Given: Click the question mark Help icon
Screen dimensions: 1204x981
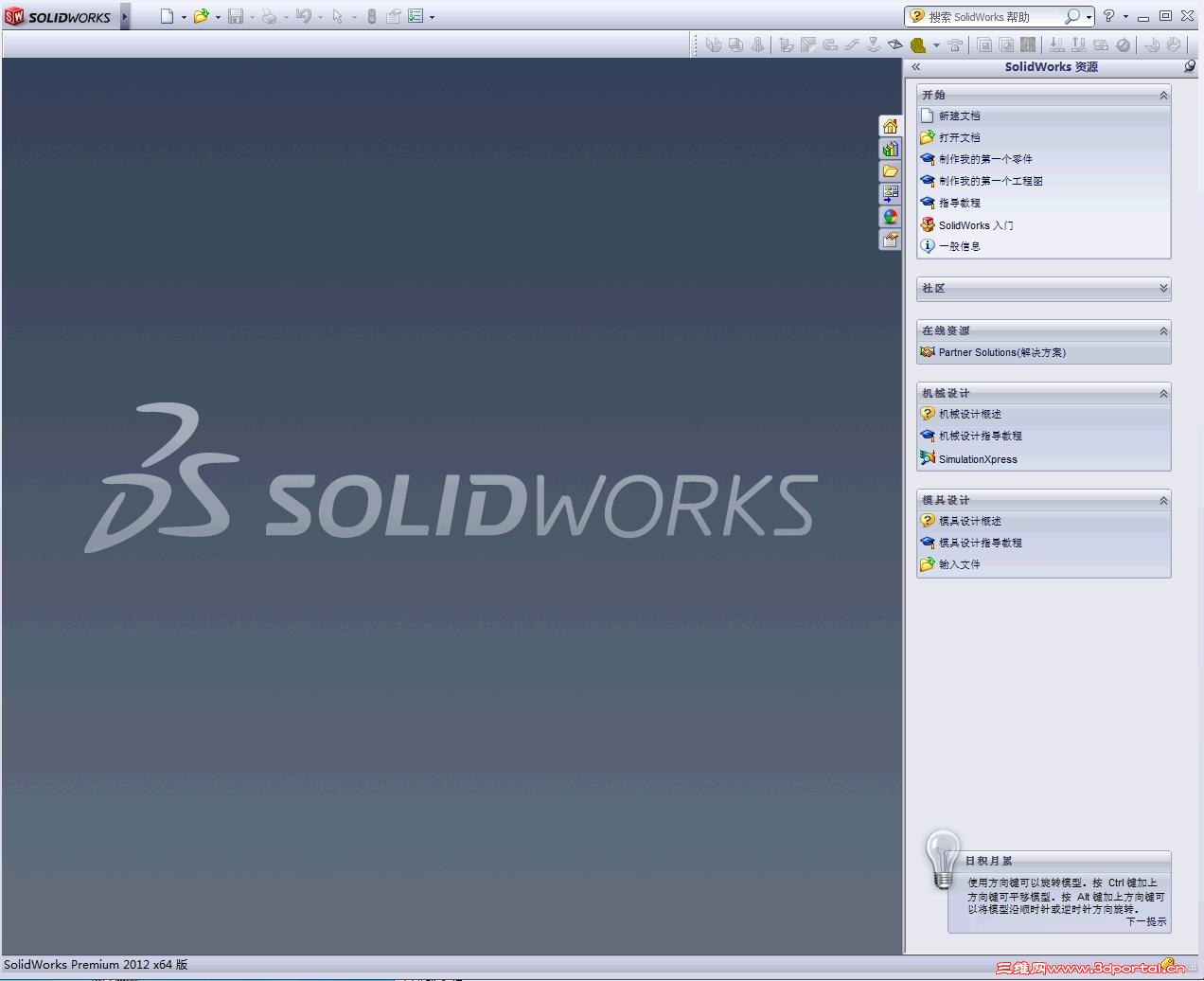Looking at the screenshot, I should pos(1108,16).
